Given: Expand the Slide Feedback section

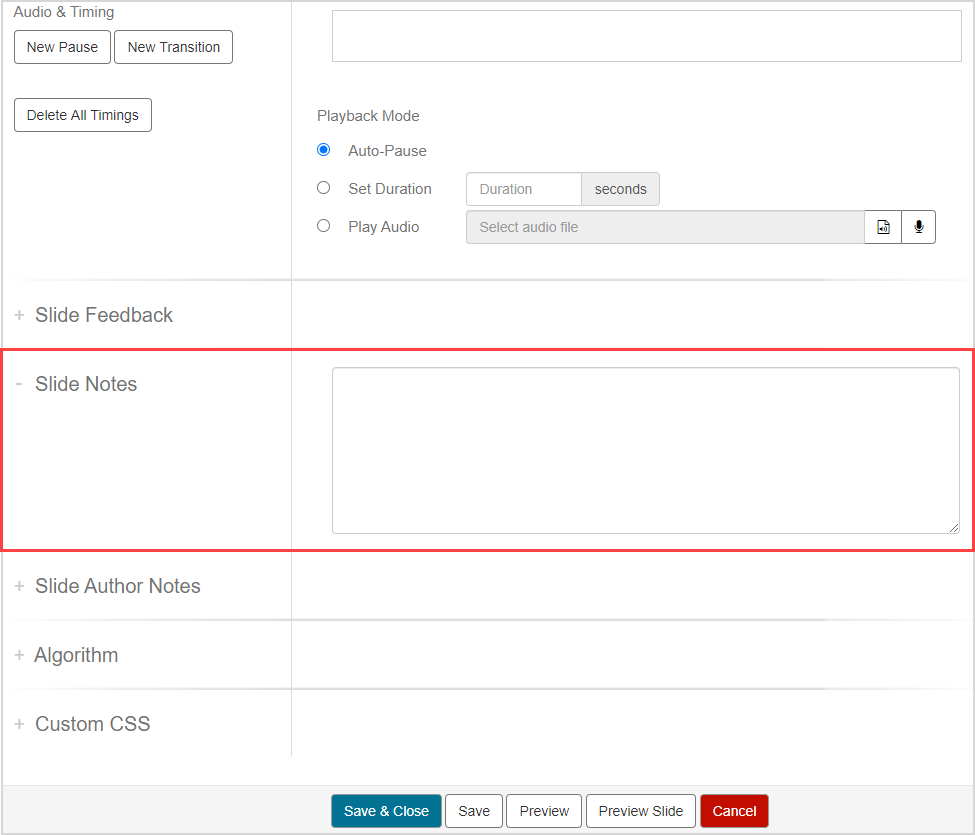Looking at the screenshot, I should coord(103,315).
